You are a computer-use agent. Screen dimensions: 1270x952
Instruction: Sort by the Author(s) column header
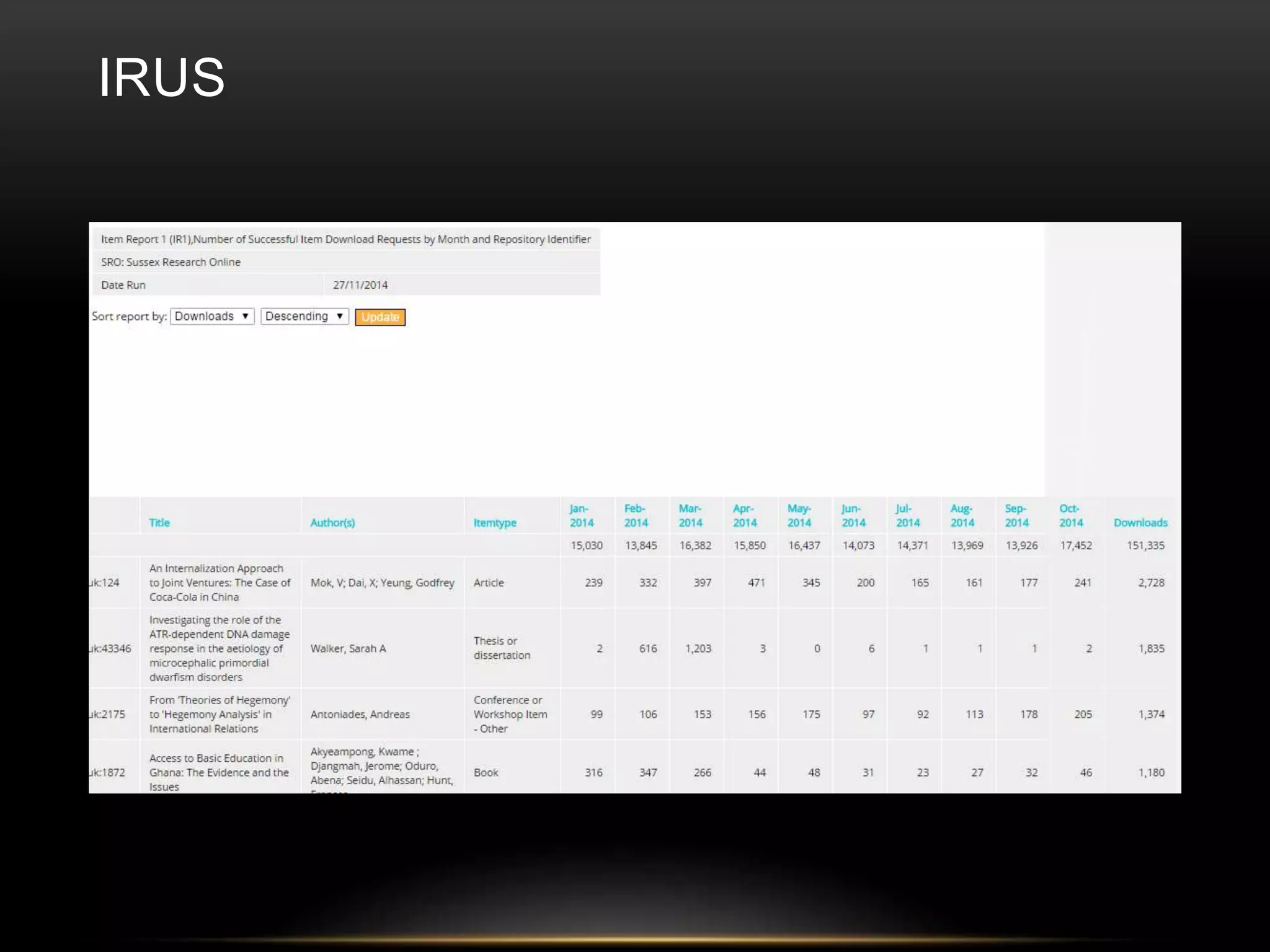332,522
